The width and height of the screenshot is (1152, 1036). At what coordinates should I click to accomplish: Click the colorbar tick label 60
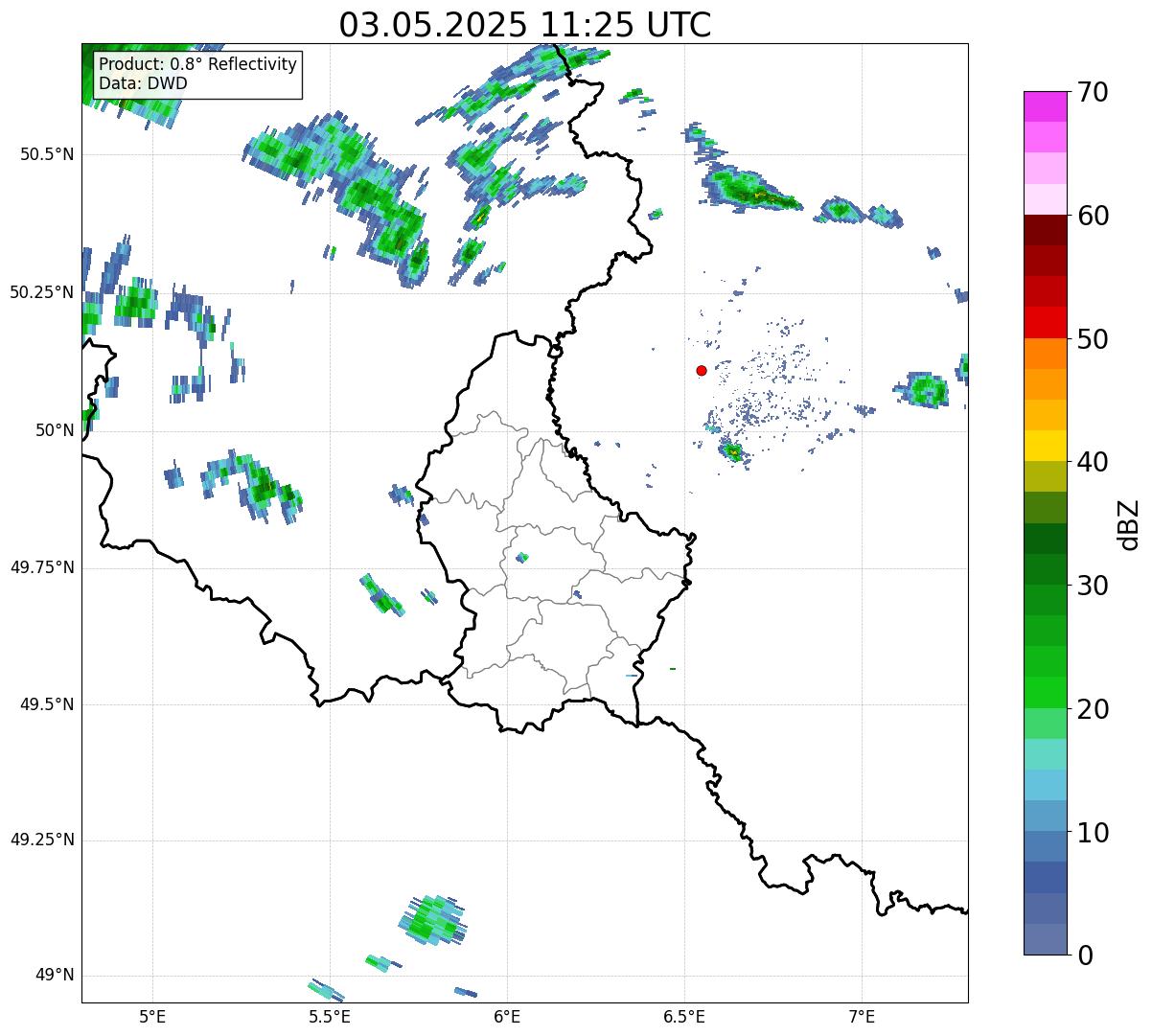pos(1093,216)
